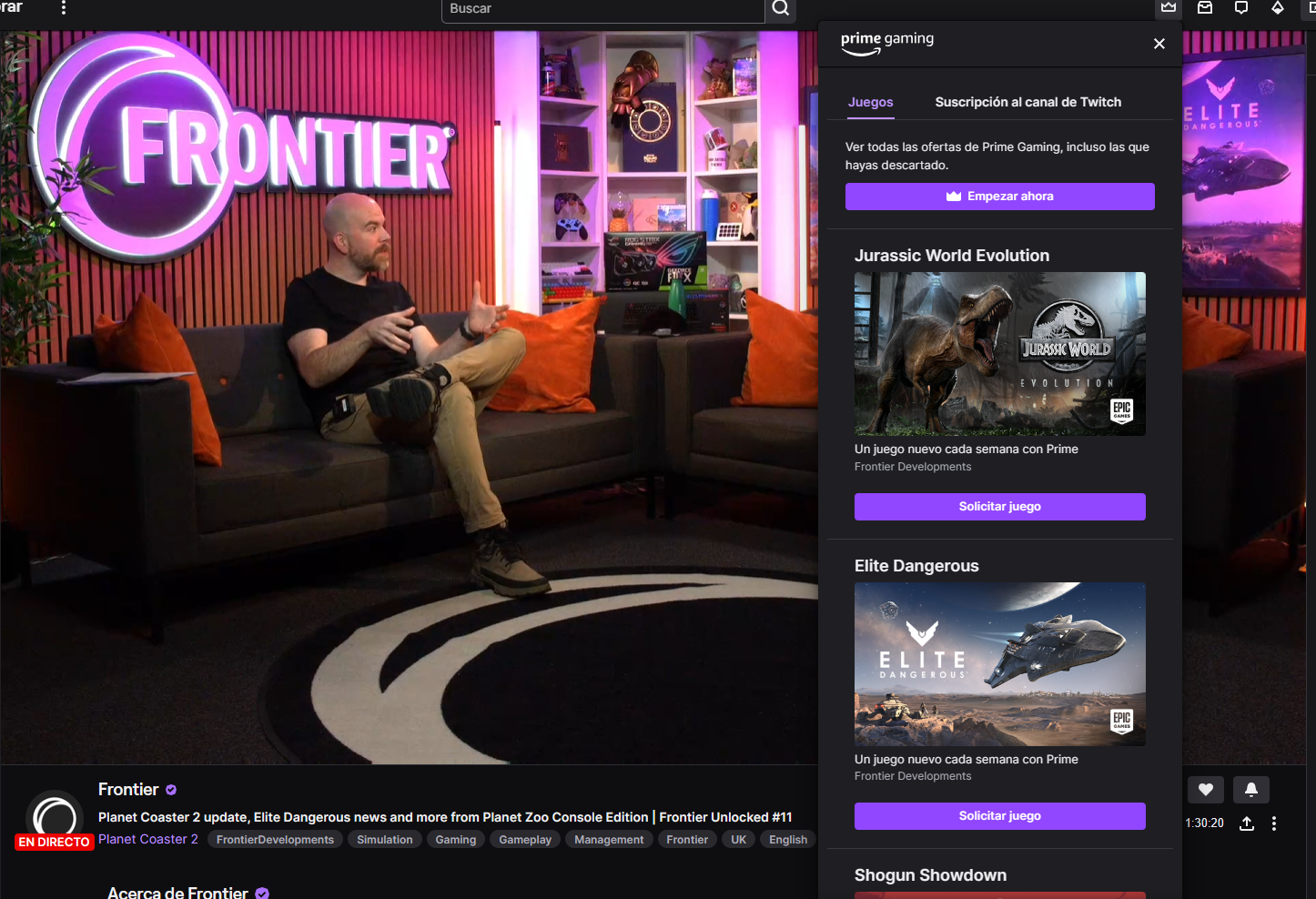This screenshot has height=899, width=1316.
Task: Click the stream title text
Action: tap(445, 817)
